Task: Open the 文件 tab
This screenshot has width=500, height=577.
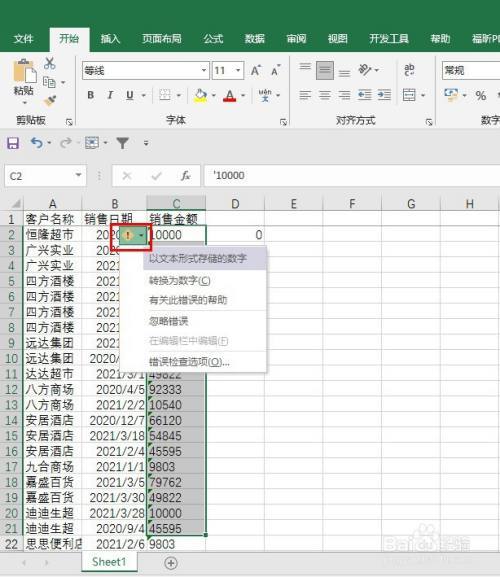Action: click(23, 39)
